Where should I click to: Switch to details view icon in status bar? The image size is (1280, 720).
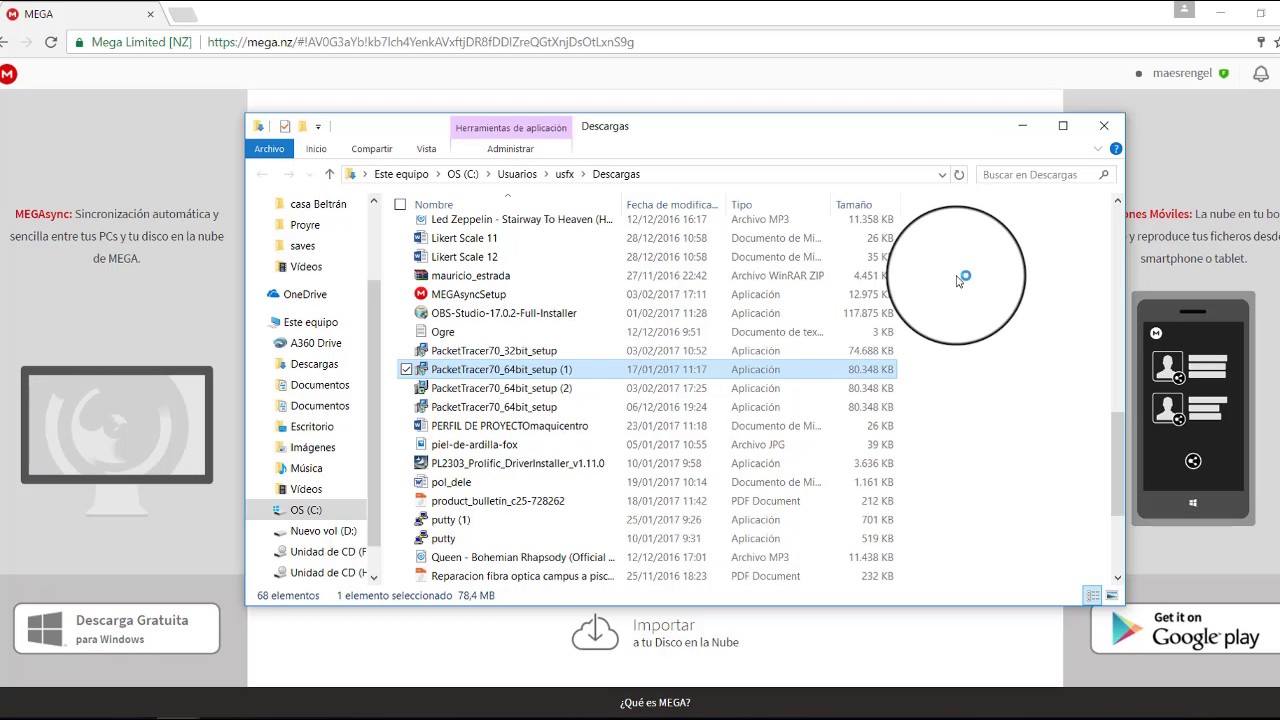[x=1093, y=595]
